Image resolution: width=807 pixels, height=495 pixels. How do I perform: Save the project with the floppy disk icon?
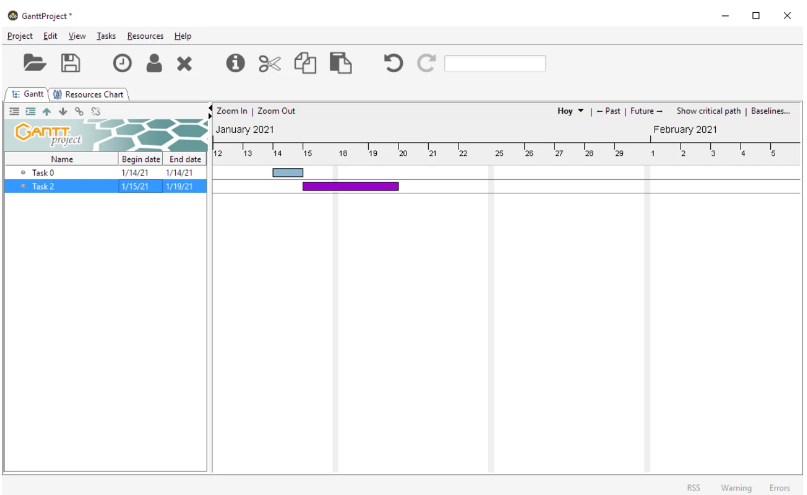coord(71,64)
